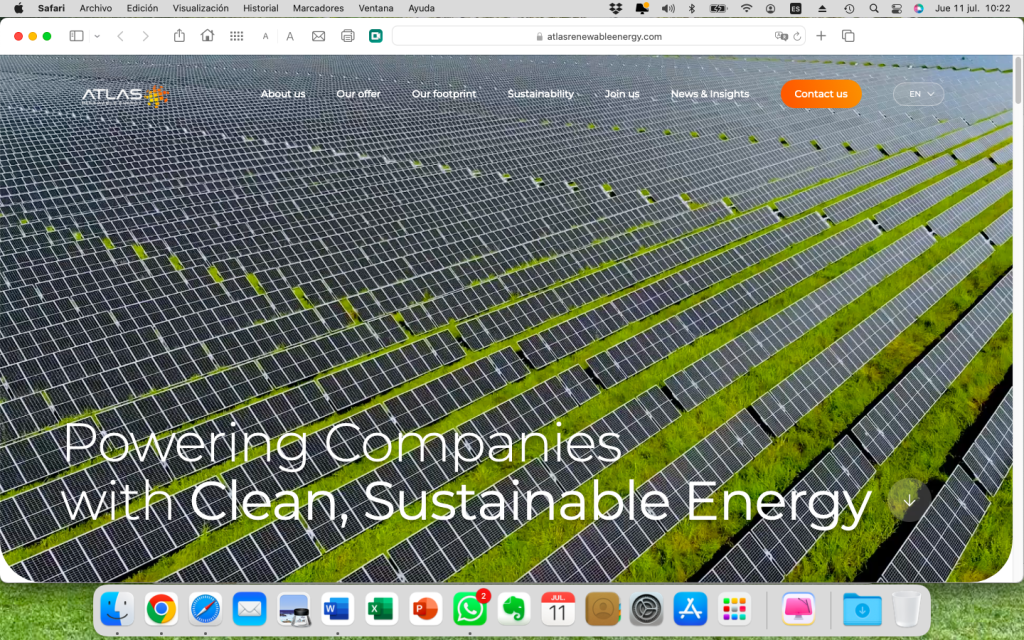Click the translate icon in address bar
Viewport: 1024px width, 640px height.
point(781,36)
